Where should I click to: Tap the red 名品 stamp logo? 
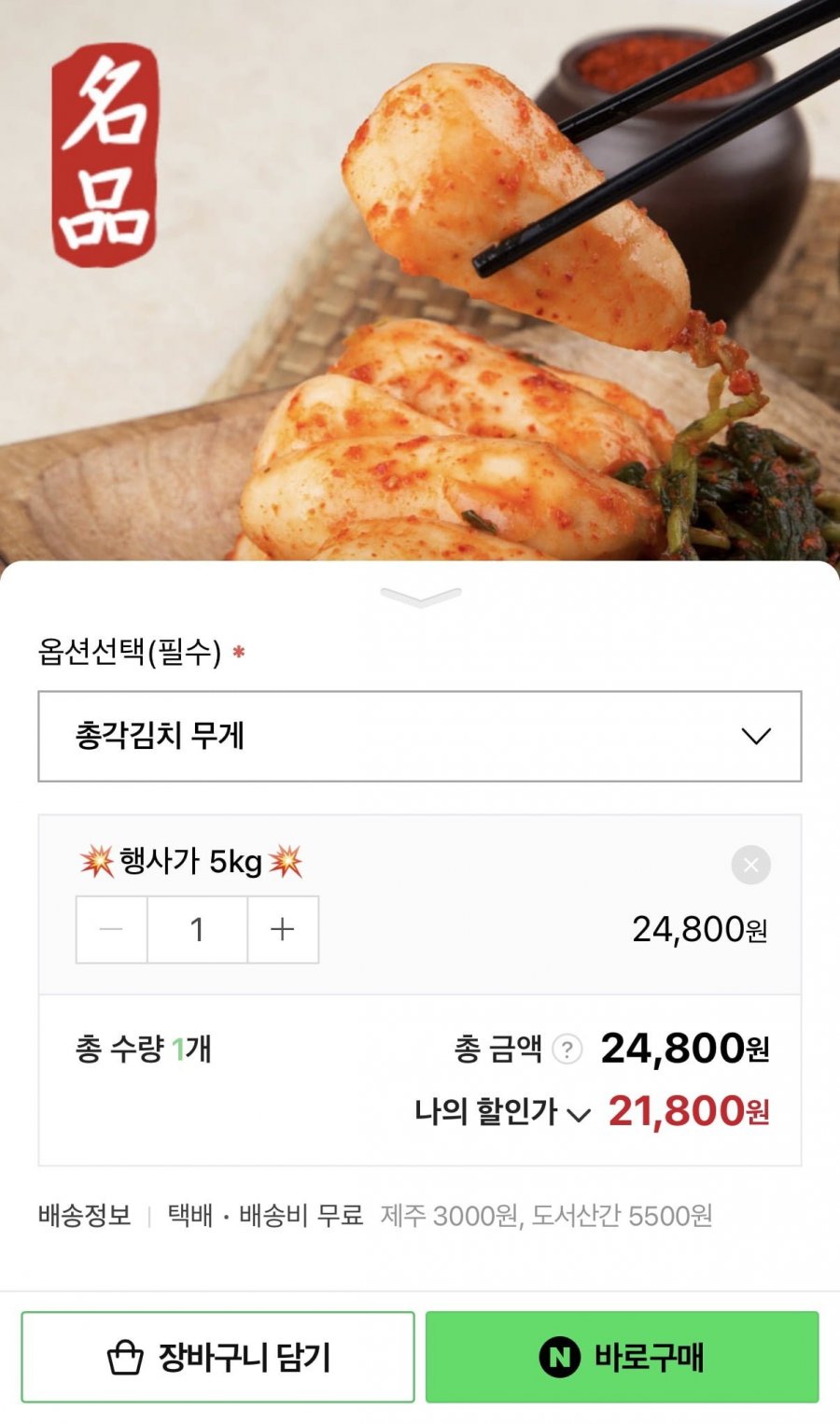tap(105, 155)
